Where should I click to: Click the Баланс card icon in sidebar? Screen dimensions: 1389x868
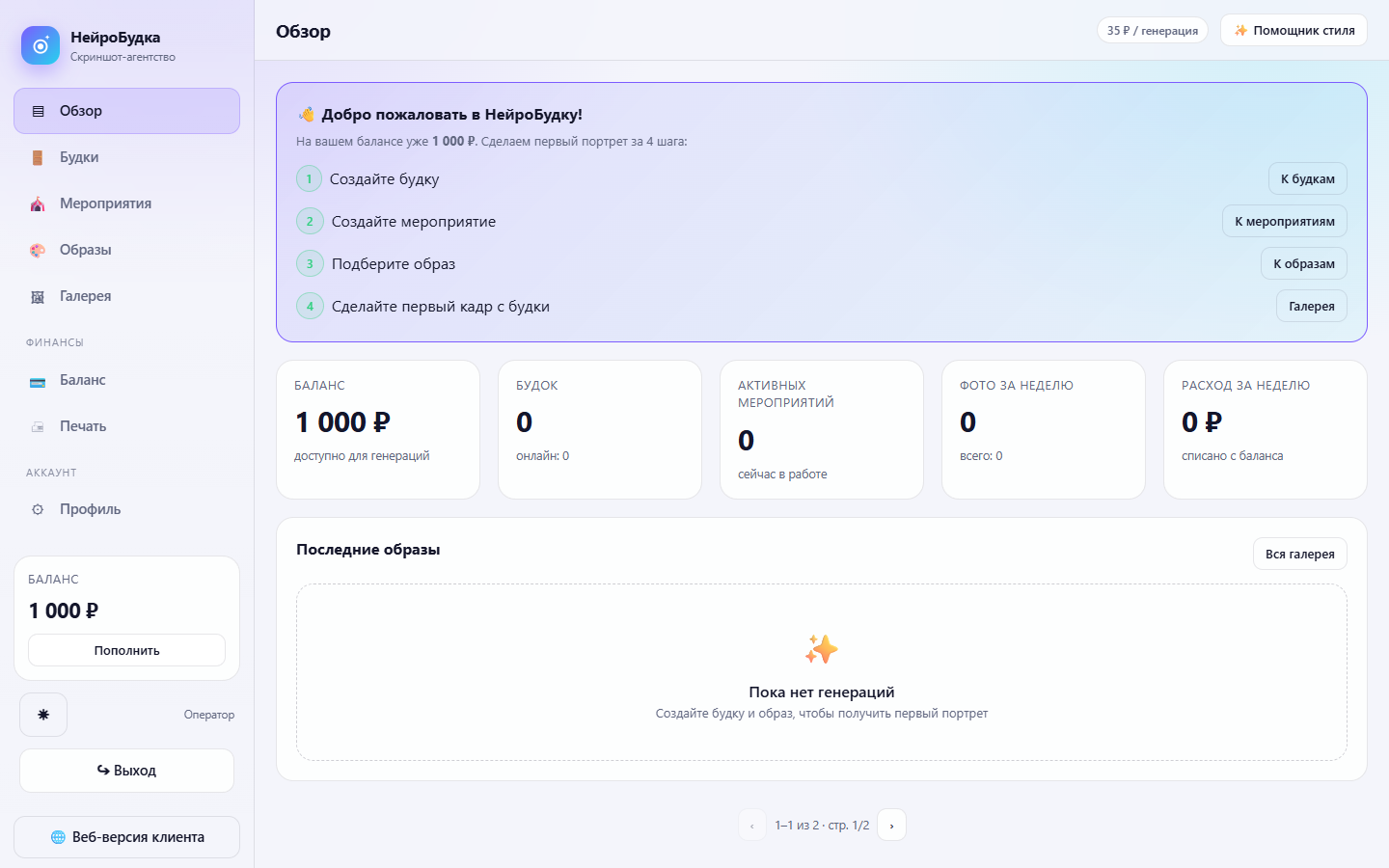pos(38,381)
